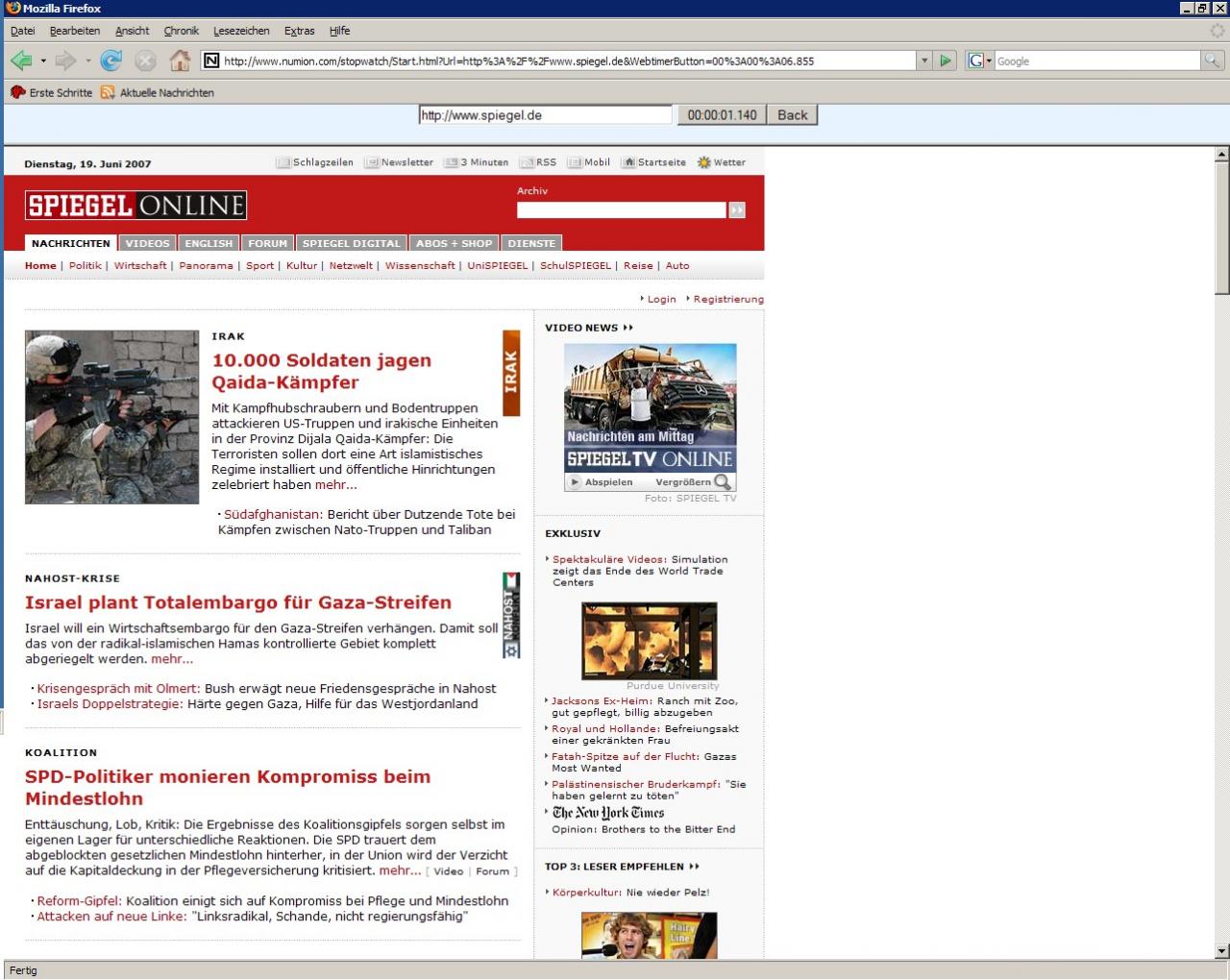Click the NAHOST vertical topic badge
This screenshot has height=980, width=1230.
click(x=511, y=615)
